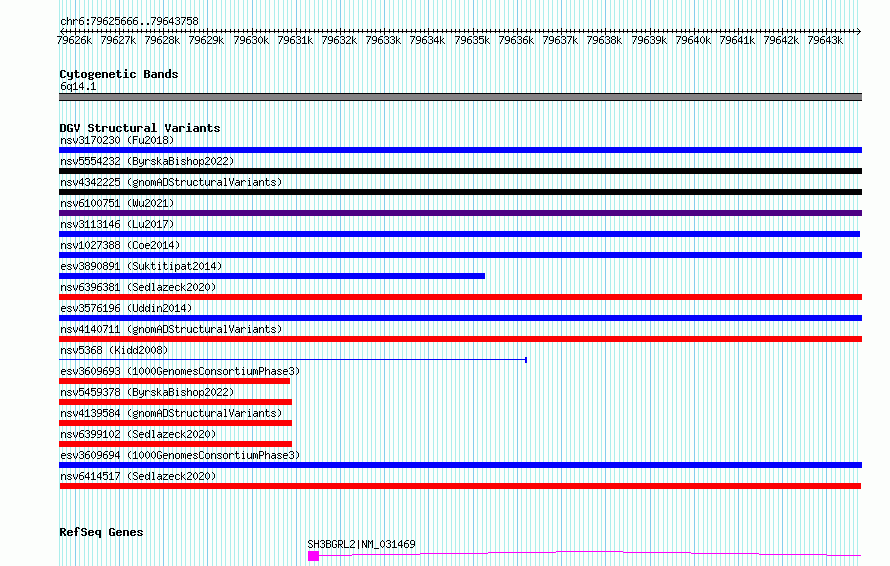Click the 79643k ruler position
This screenshot has height=566, width=890.
825,40
